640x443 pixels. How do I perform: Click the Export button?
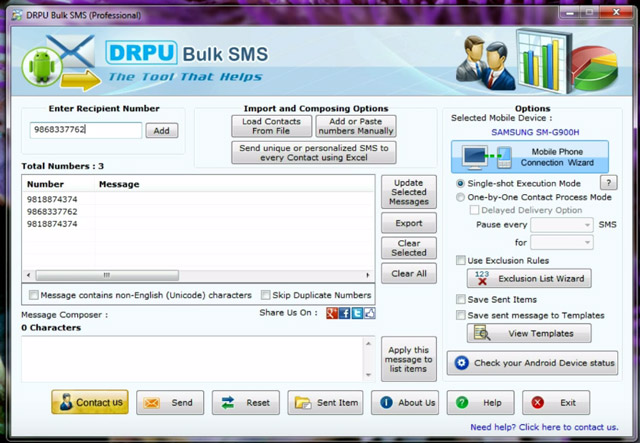click(409, 223)
